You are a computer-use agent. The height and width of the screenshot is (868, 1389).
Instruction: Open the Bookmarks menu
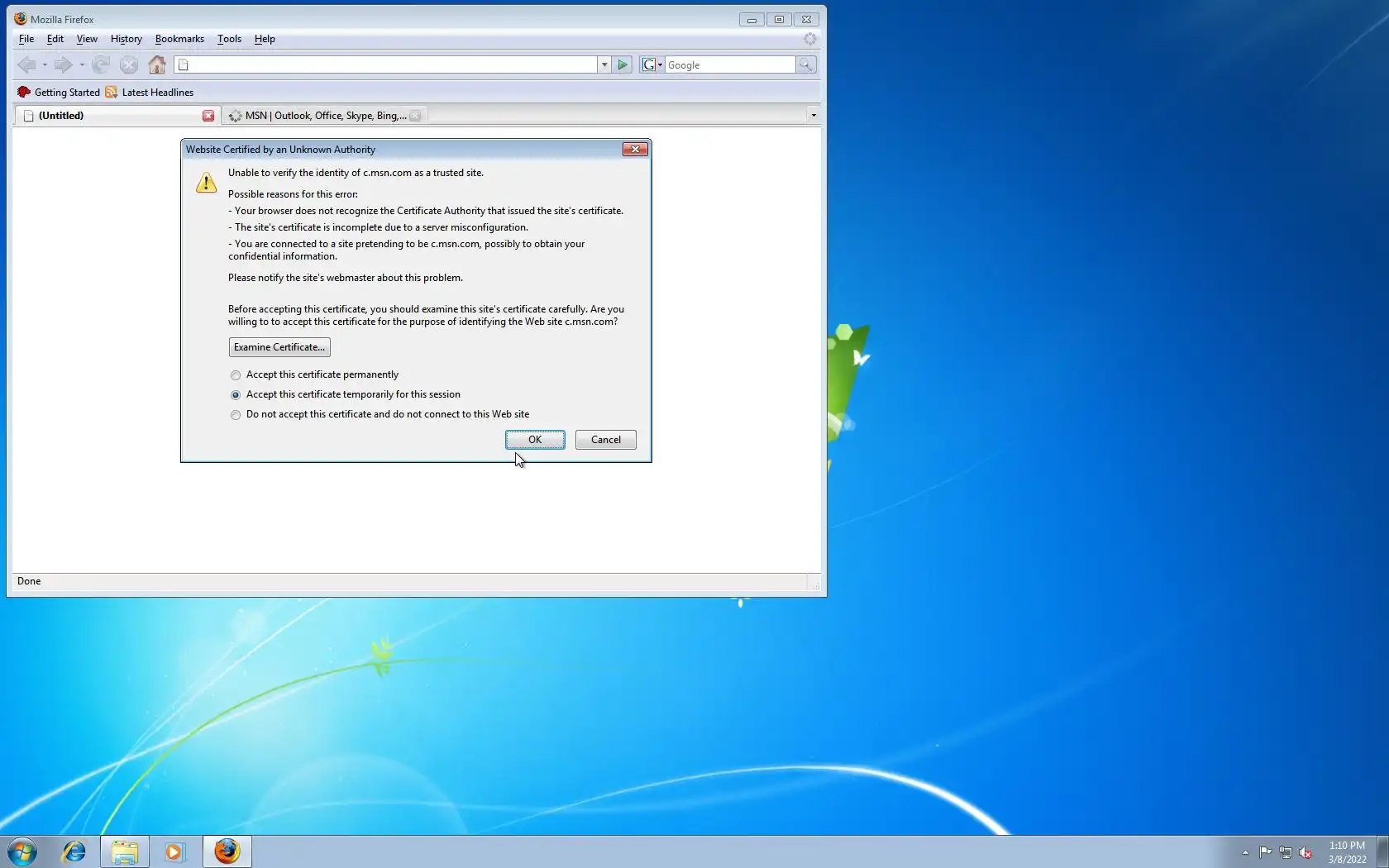[x=179, y=39]
